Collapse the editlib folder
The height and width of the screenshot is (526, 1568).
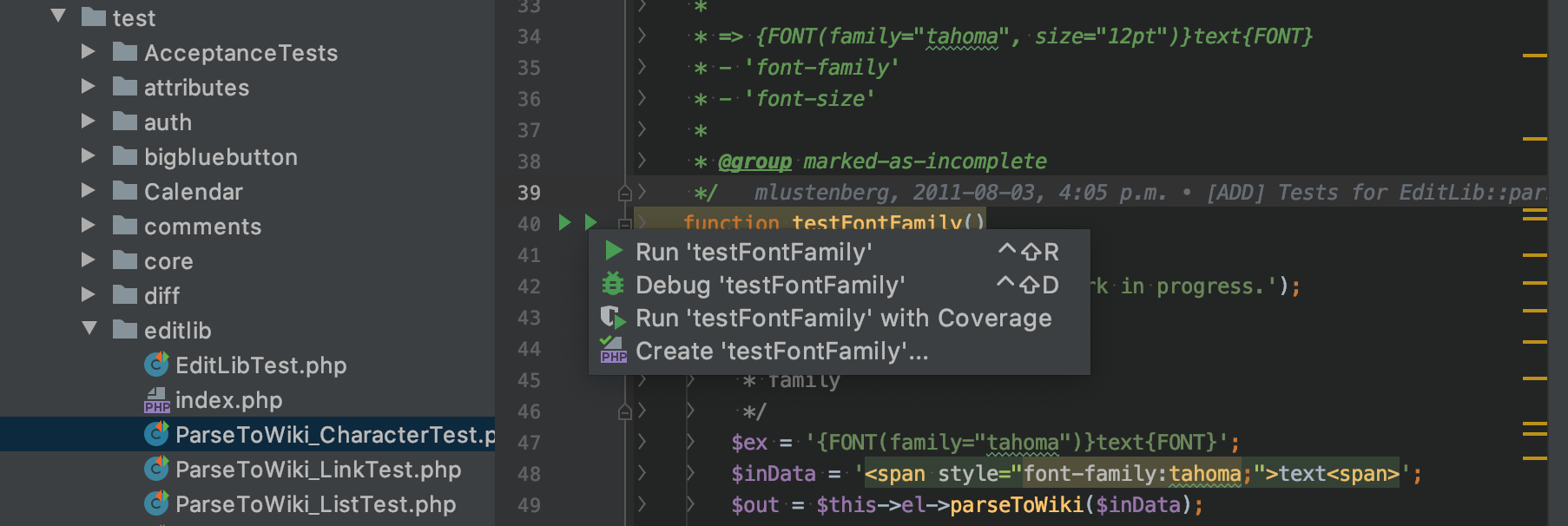click(89, 329)
